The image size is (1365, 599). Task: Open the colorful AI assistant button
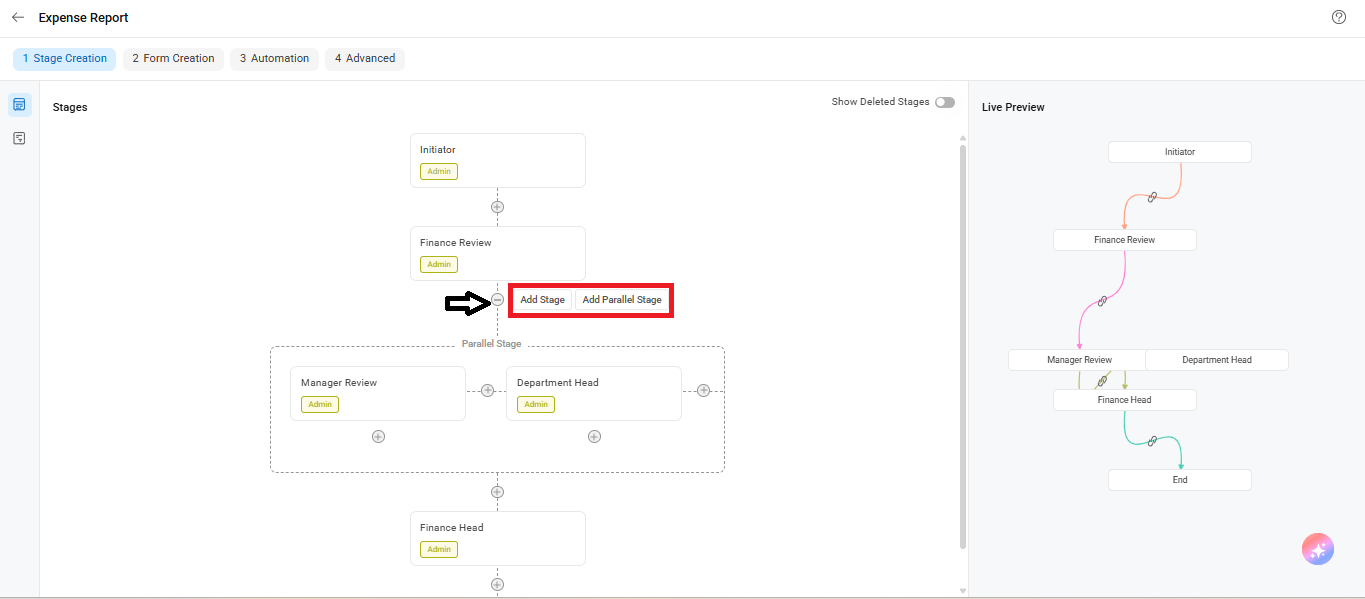(1317, 549)
